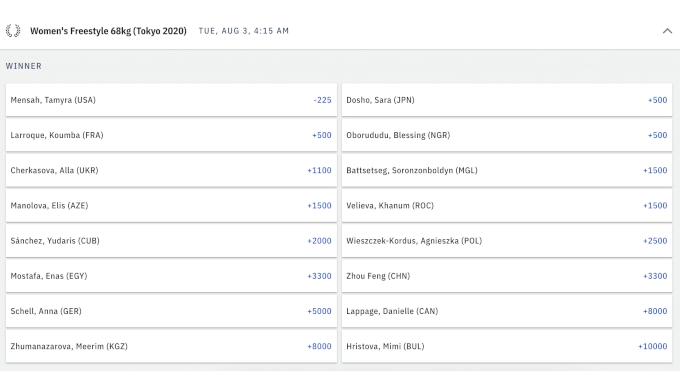Choose Zhou Feng (CHN) at +3300
Viewport: 680px width, 382px height.
507,276
